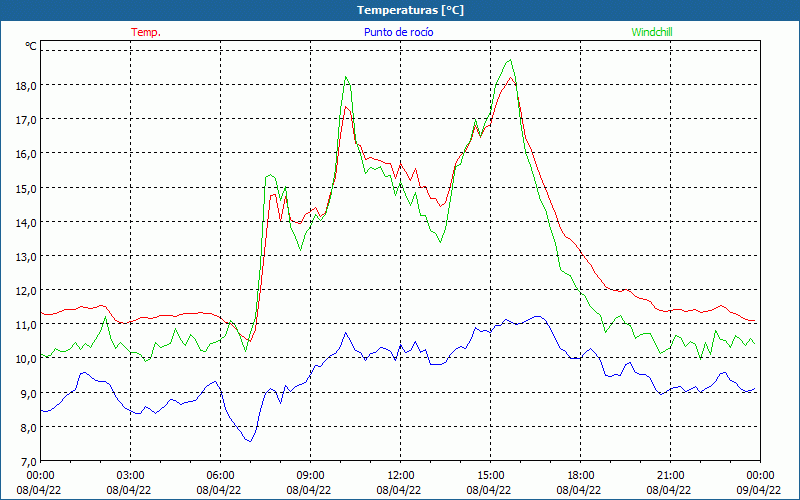Viewport: 800px width, 500px height.
Task: Click the 15,0 y-axis value
Action: point(26,189)
